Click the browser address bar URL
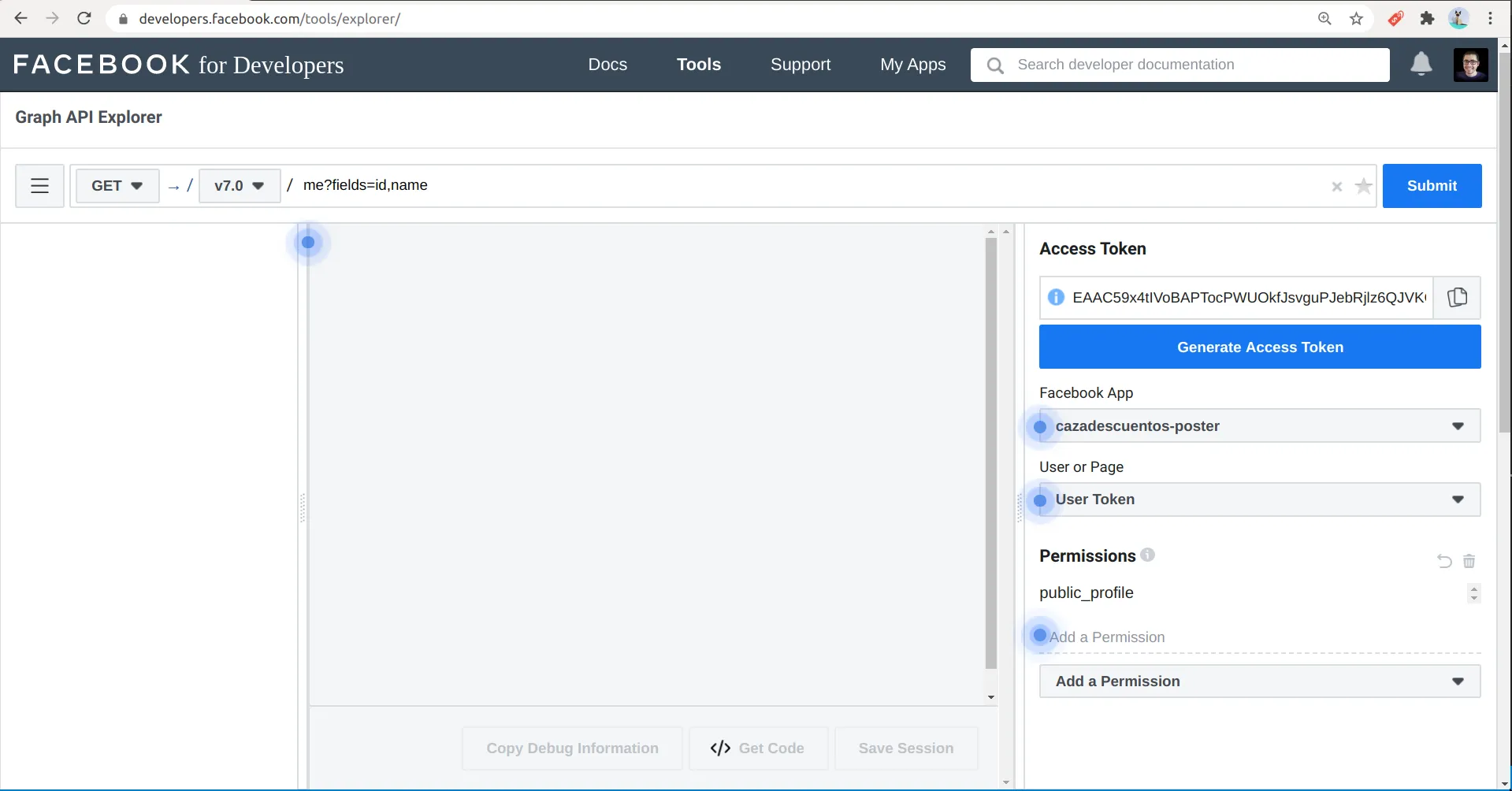This screenshot has width=1512, height=791. click(269, 19)
